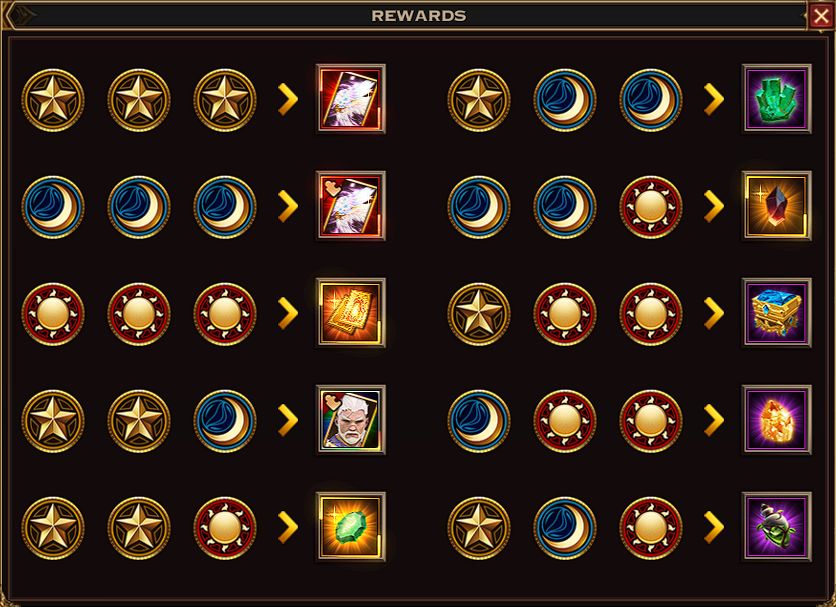Click the green emerald crystal cluster reward
Image resolution: width=836 pixels, height=607 pixels.
pyautogui.click(x=777, y=99)
